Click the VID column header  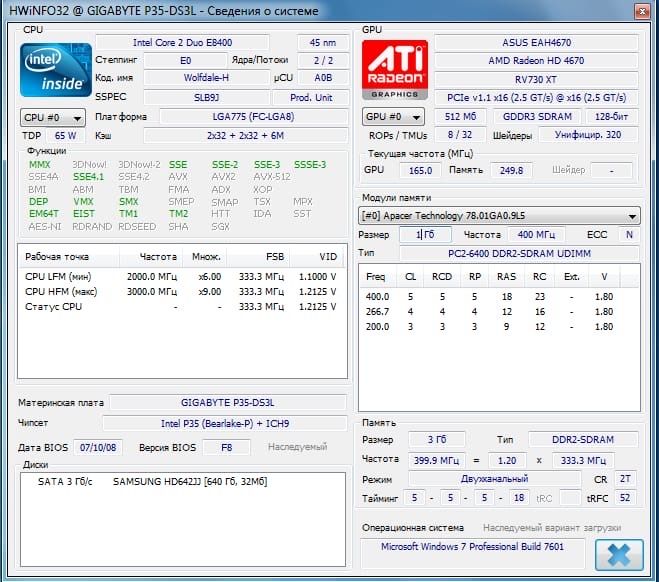pyautogui.click(x=317, y=257)
